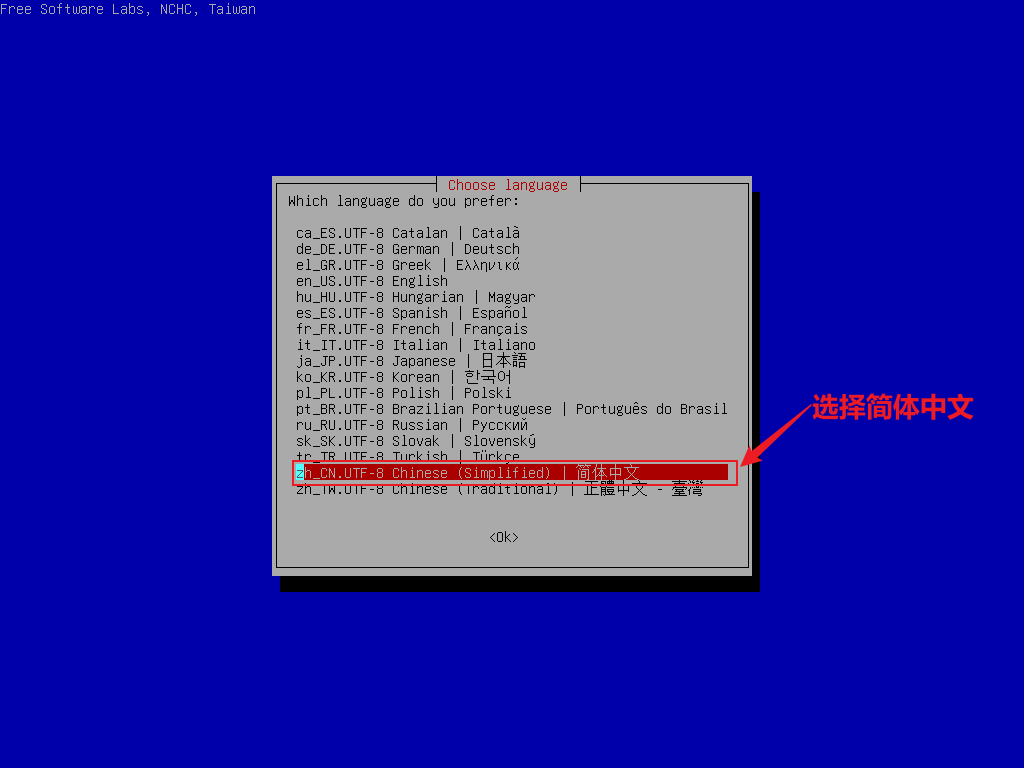Choose es_ES.UTF-8 Spanish language entry
The width and height of the screenshot is (1024, 768).
[412, 313]
